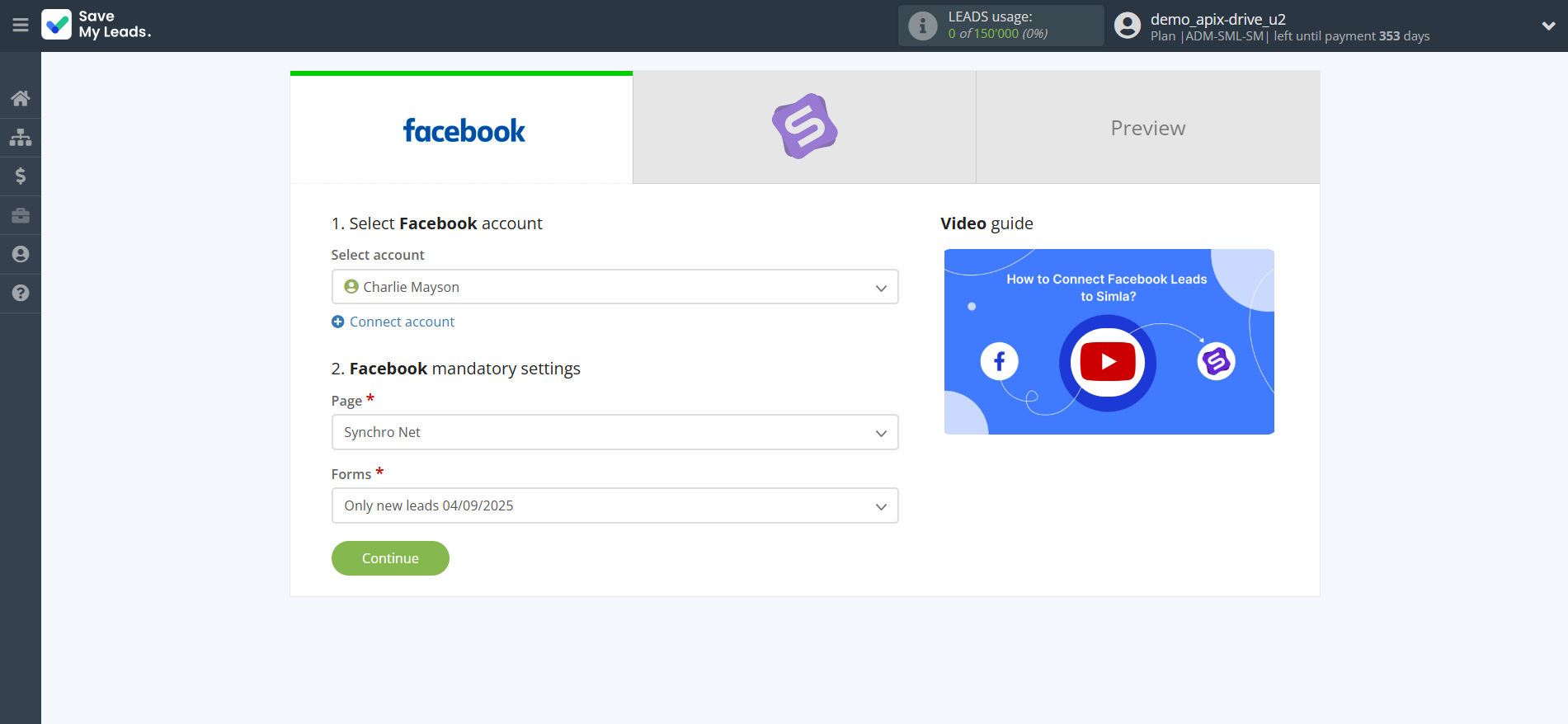The image size is (1568, 724).
Task: Switch to the Simla tab
Action: (x=804, y=127)
